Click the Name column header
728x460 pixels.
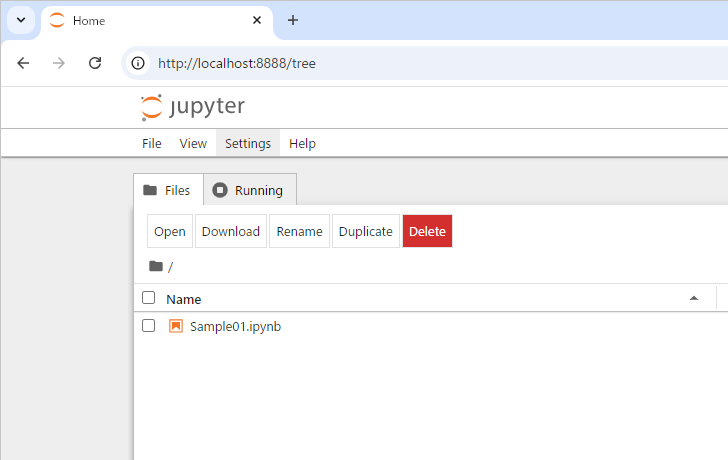(x=184, y=299)
